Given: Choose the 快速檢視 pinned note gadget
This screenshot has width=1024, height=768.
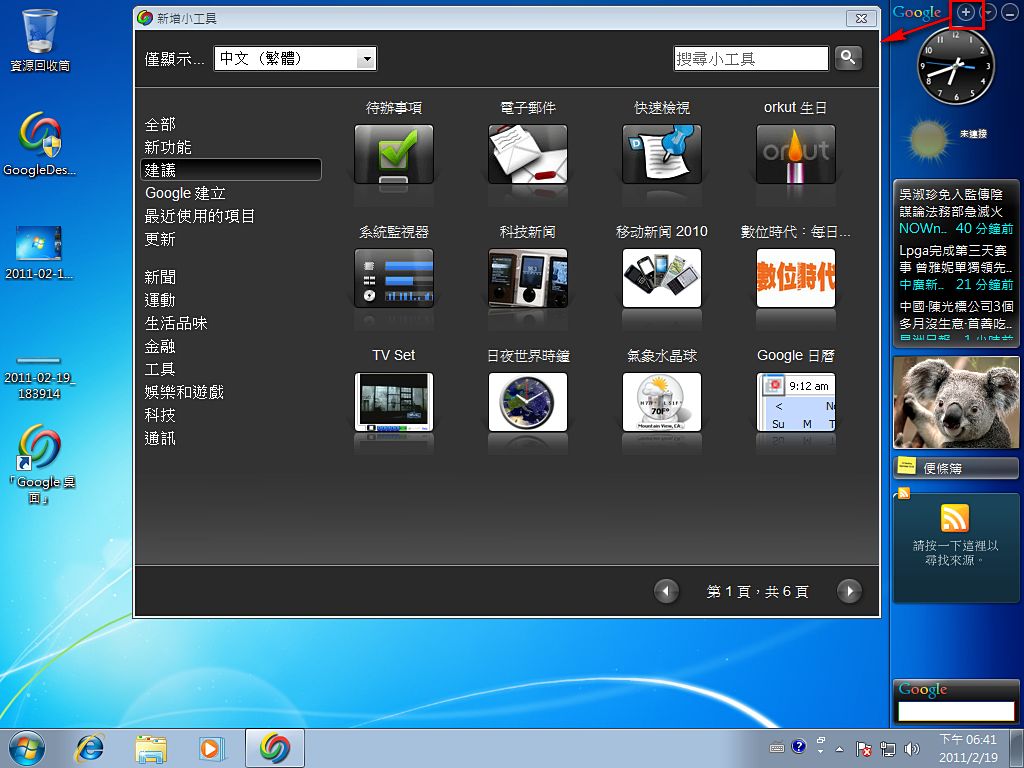Looking at the screenshot, I should 662,154.
